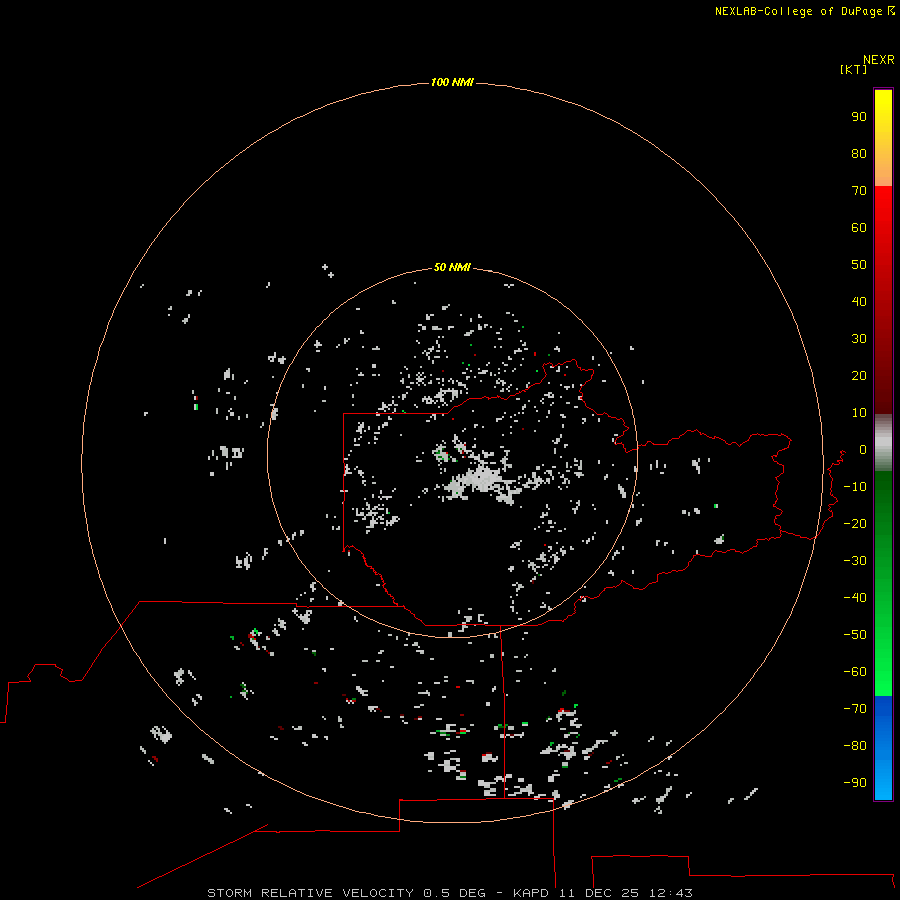Pick the gray zero-velocity segment of the color bar
Viewport: 900px width, 900px height.
pos(883,443)
